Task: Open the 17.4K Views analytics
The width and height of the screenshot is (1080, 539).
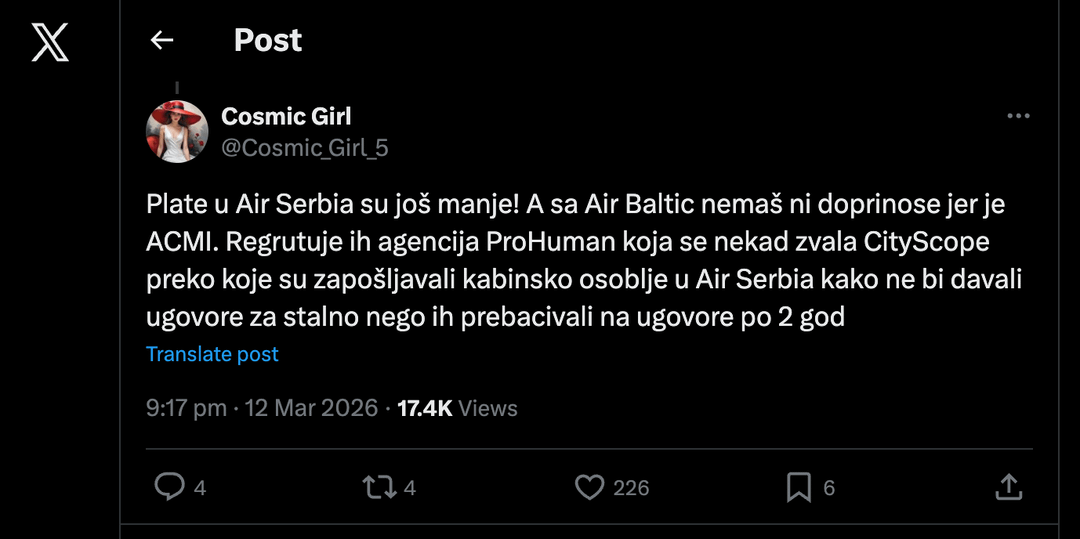Action: coord(457,408)
